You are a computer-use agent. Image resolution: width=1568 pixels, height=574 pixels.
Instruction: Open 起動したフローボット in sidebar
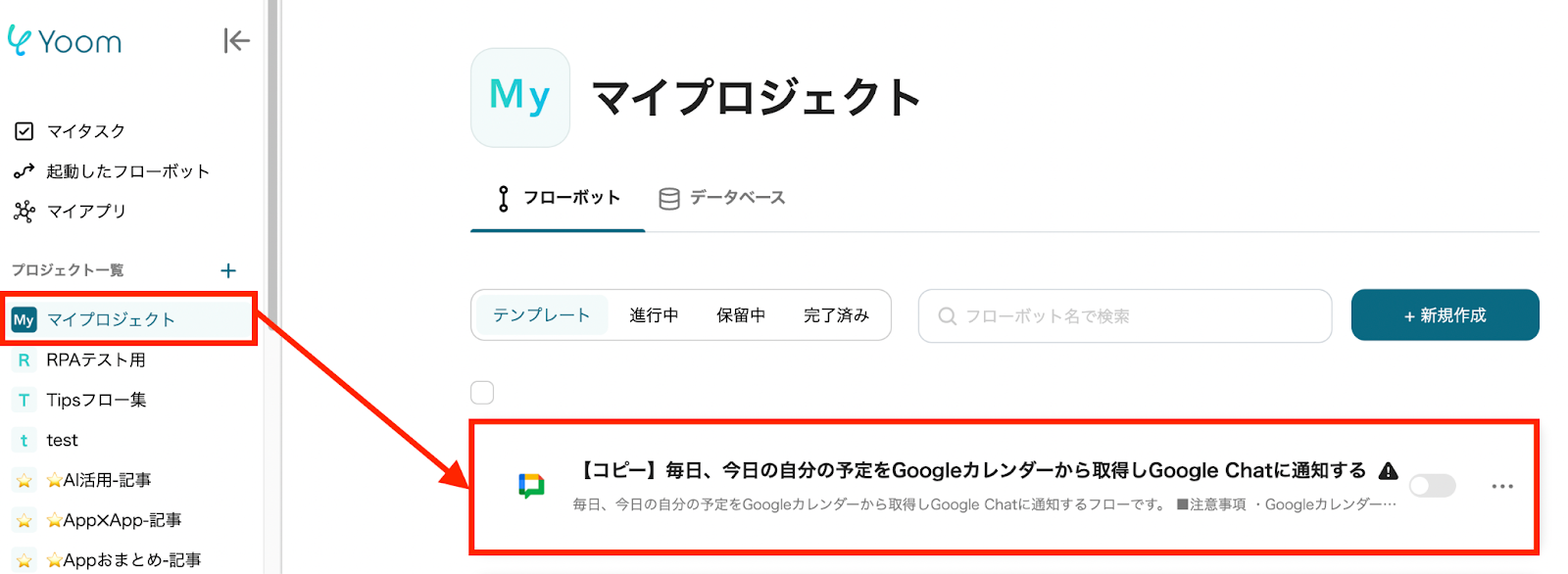coord(127,171)
